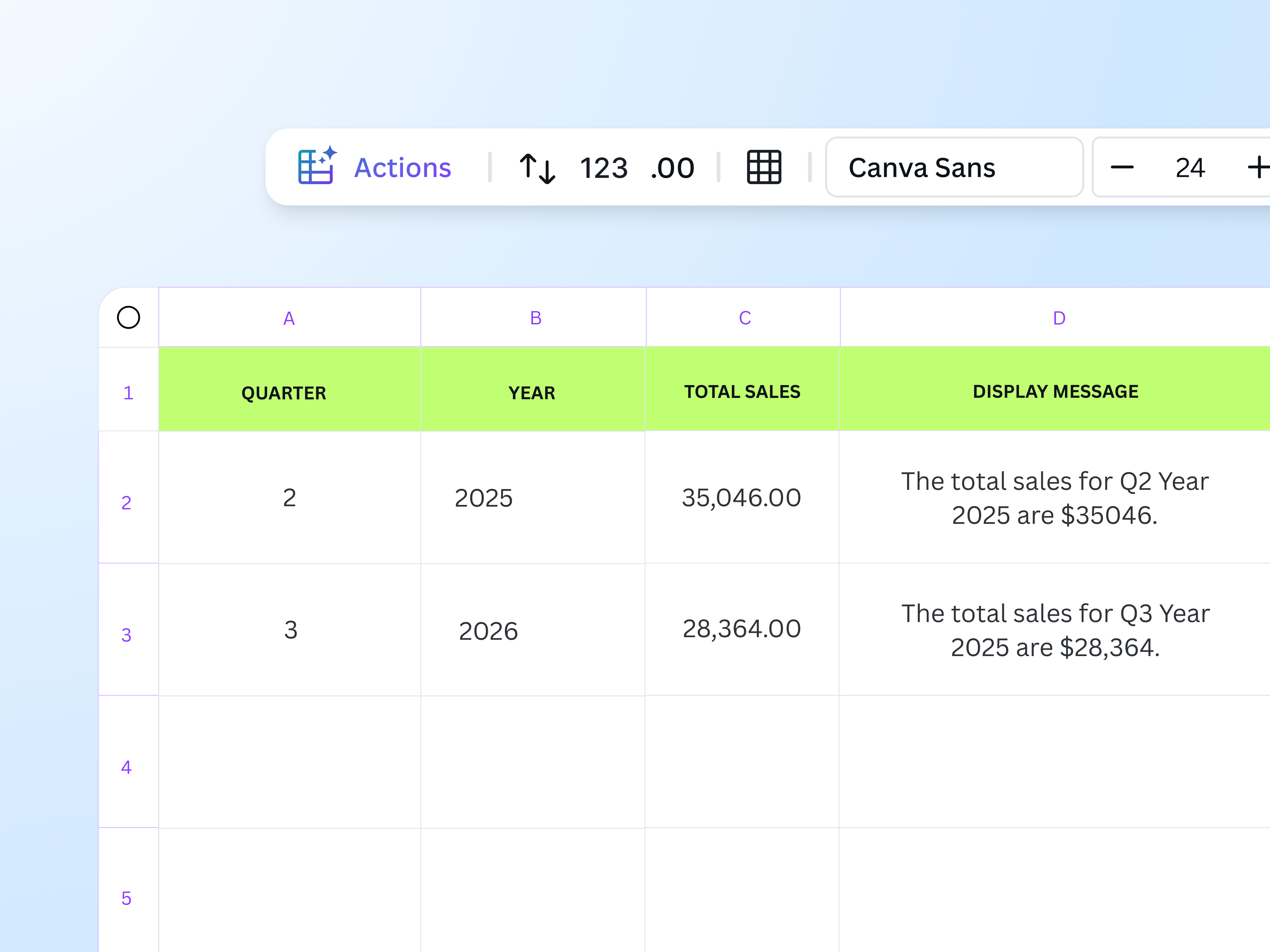Select column A header
The image size is (1270, 952).
[x=289, y=317]
